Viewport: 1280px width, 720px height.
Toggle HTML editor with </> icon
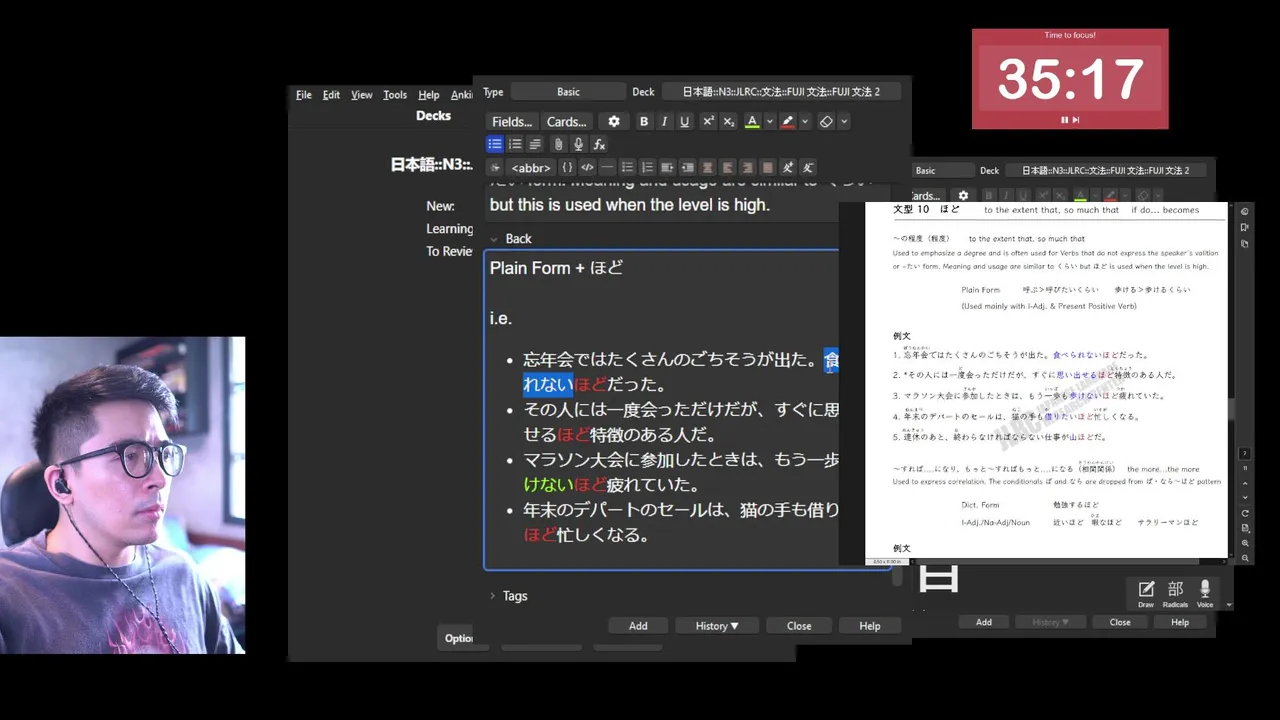coord(587,168)
